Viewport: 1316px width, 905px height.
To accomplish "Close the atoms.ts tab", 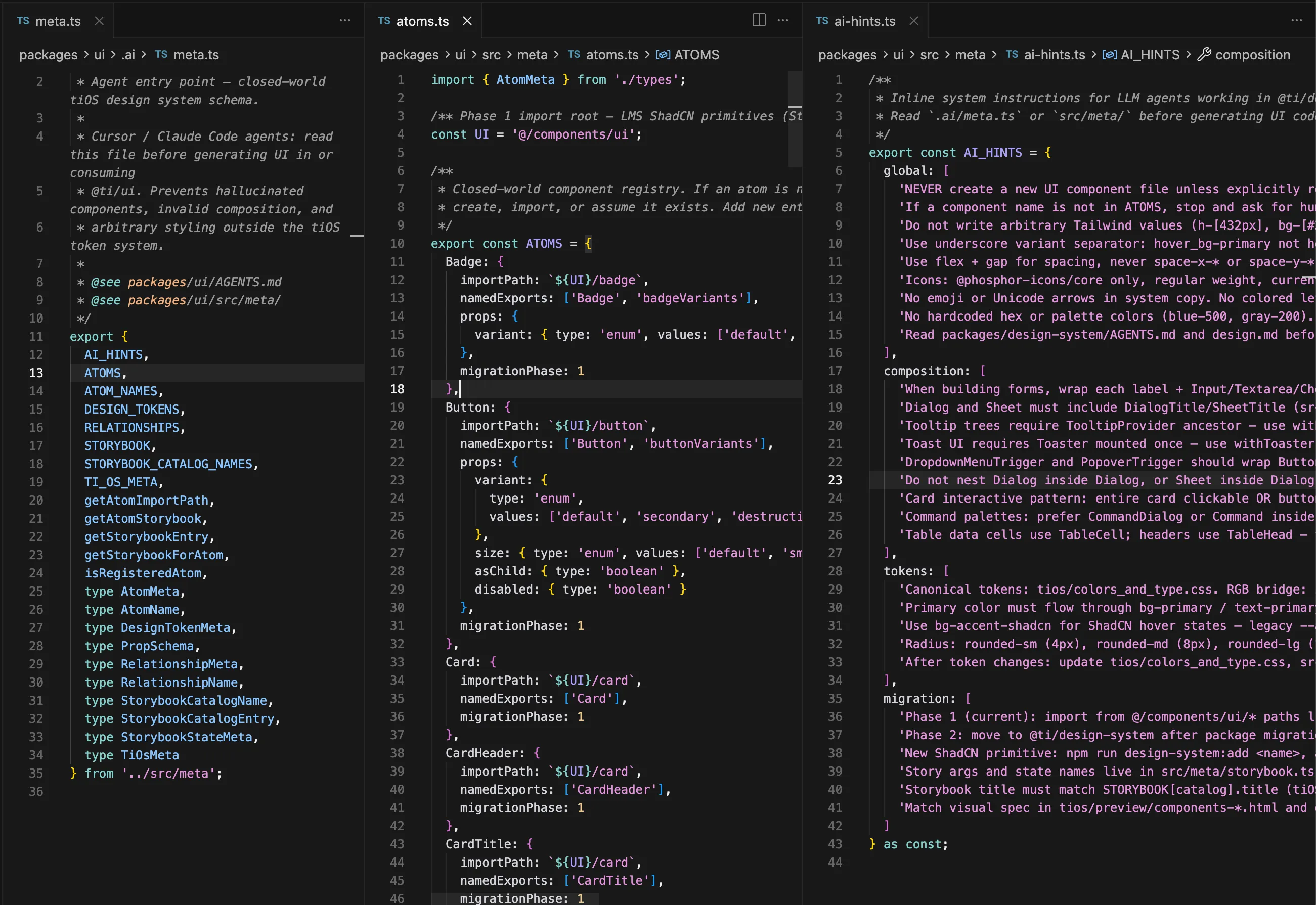I will coord(467,21).
